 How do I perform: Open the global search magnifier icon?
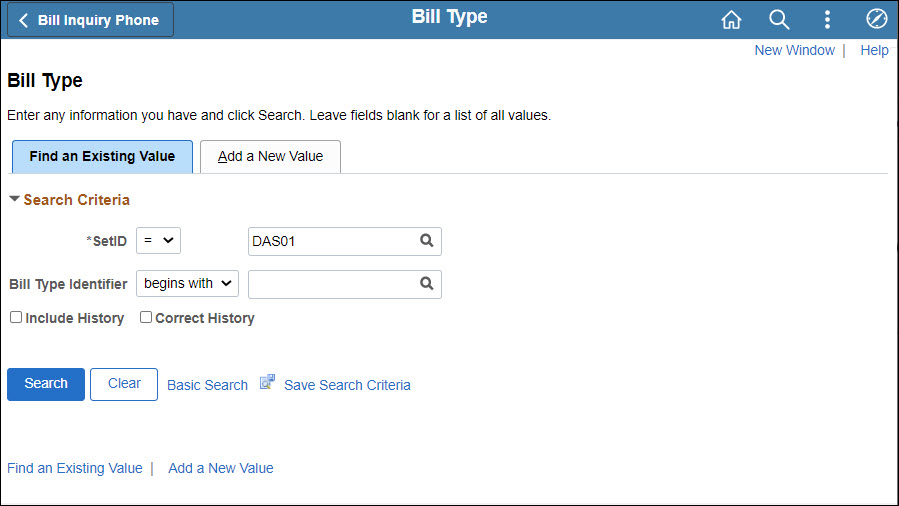tap(779, 19)
